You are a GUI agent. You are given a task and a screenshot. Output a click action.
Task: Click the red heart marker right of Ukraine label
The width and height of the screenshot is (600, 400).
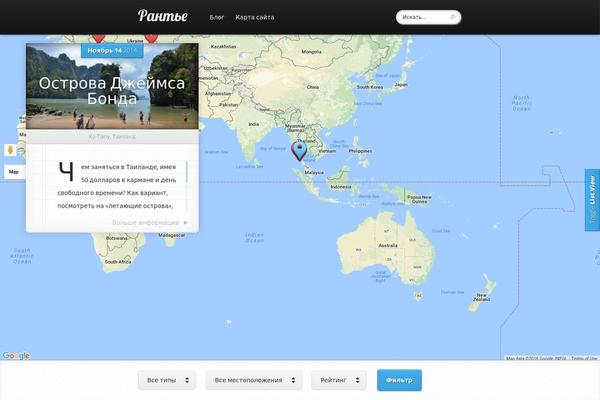point(151,38)
